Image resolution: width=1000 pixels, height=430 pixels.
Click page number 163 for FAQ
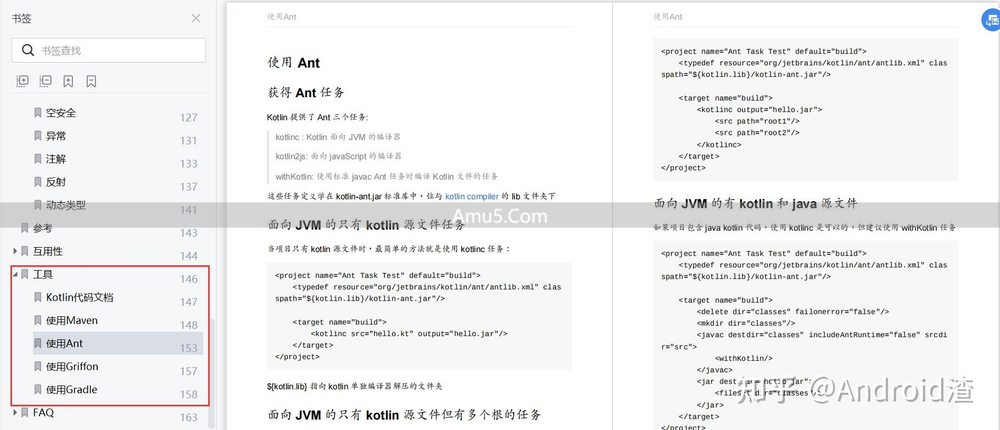coord(189,417)
